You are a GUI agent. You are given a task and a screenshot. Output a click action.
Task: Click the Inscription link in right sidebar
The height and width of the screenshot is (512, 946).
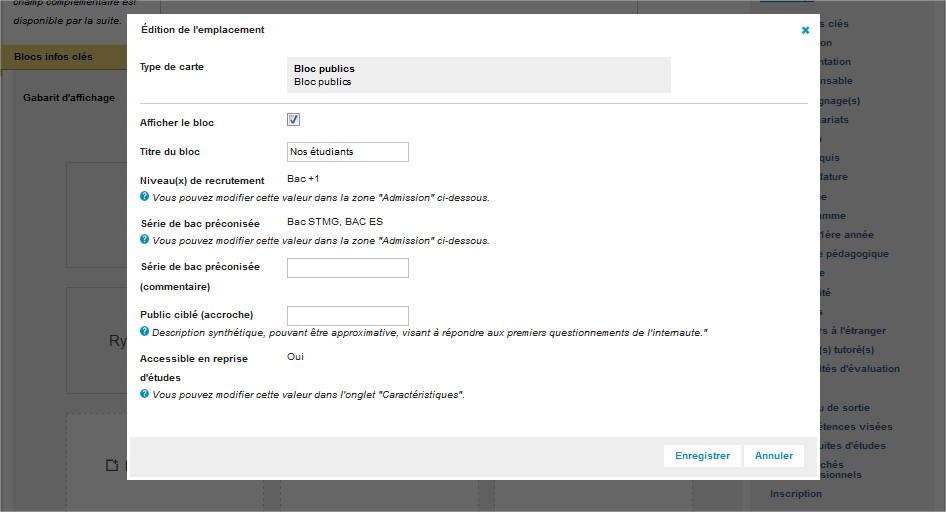pos(795,493)
